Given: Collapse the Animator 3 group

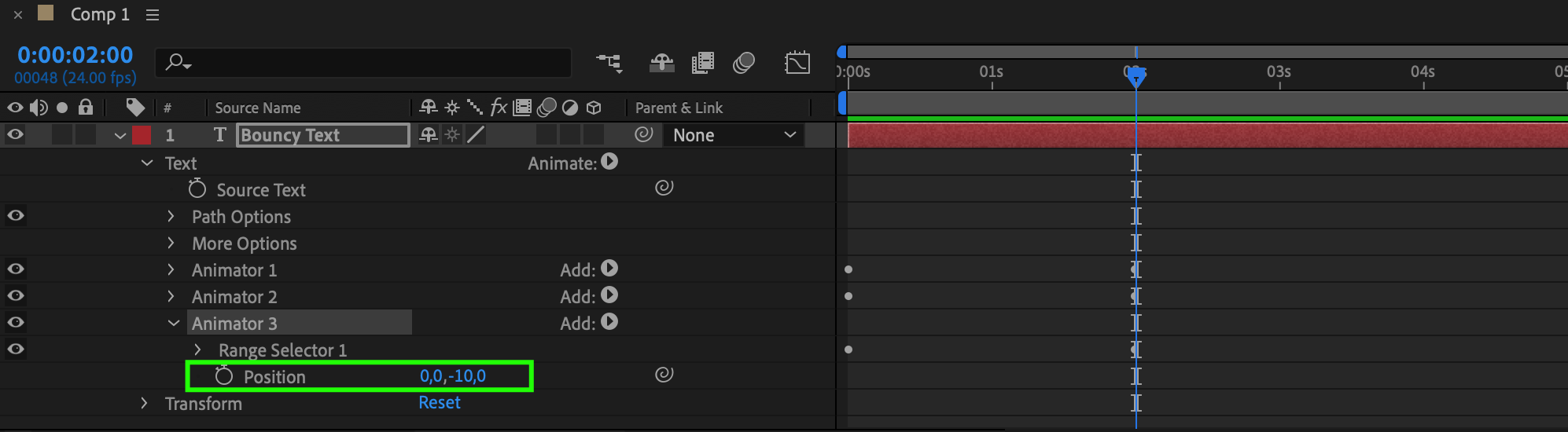Looking at the screenshot, I should coord(174,324).
